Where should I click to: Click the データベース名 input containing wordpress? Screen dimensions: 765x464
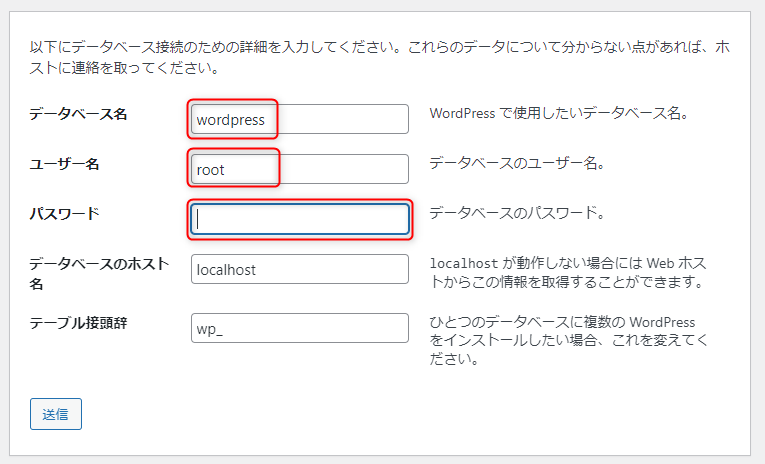point(300,119)
